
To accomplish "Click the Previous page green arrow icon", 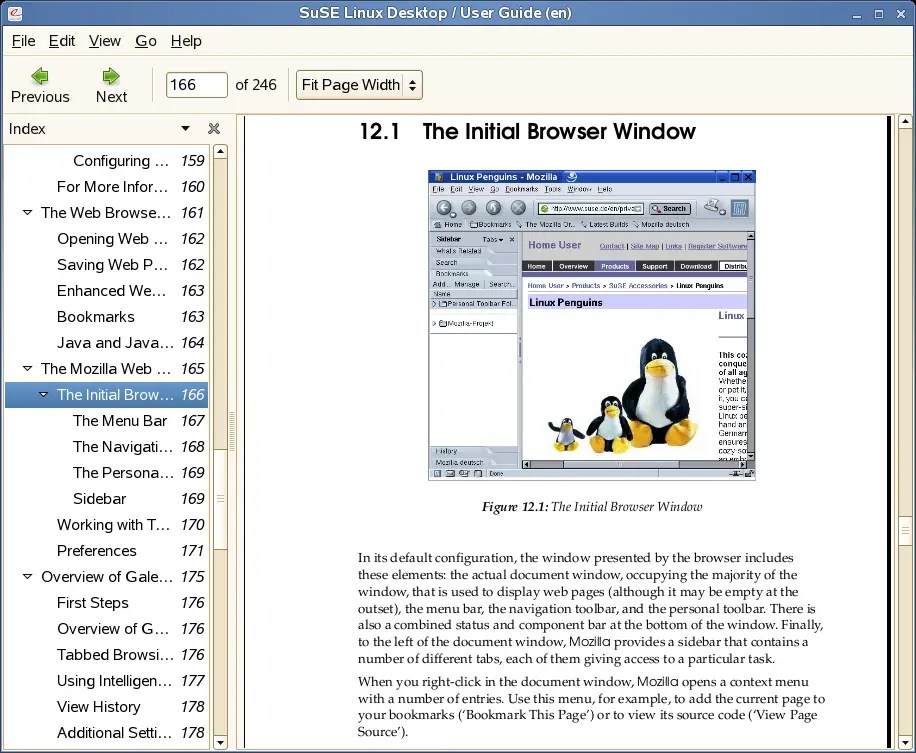I will click(x=39, y=73).
